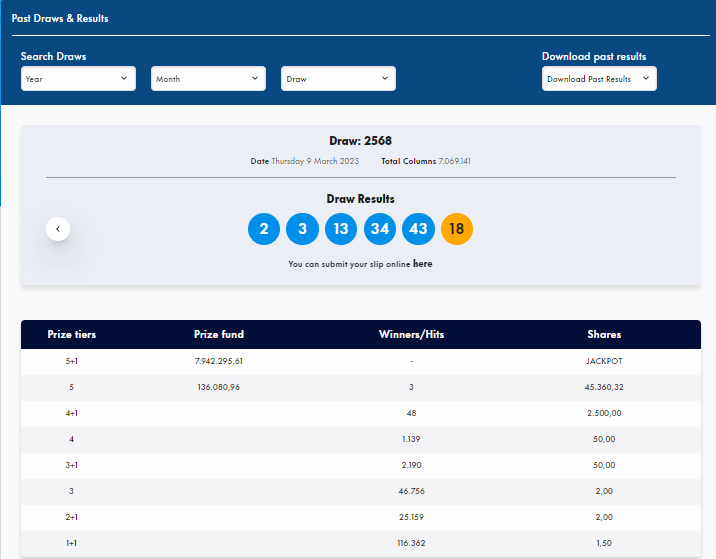This screenshot has height=559, width=716.
Task: Select the blue ball number 3
Action: pos(302,229)
